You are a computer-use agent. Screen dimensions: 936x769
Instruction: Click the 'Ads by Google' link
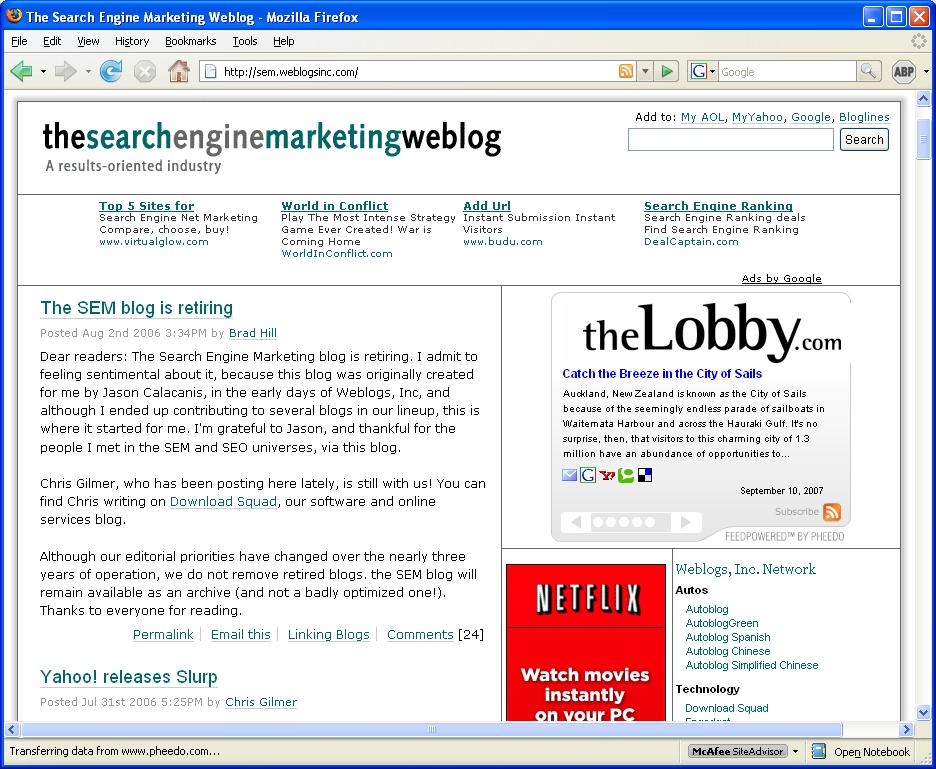(781, 279)
